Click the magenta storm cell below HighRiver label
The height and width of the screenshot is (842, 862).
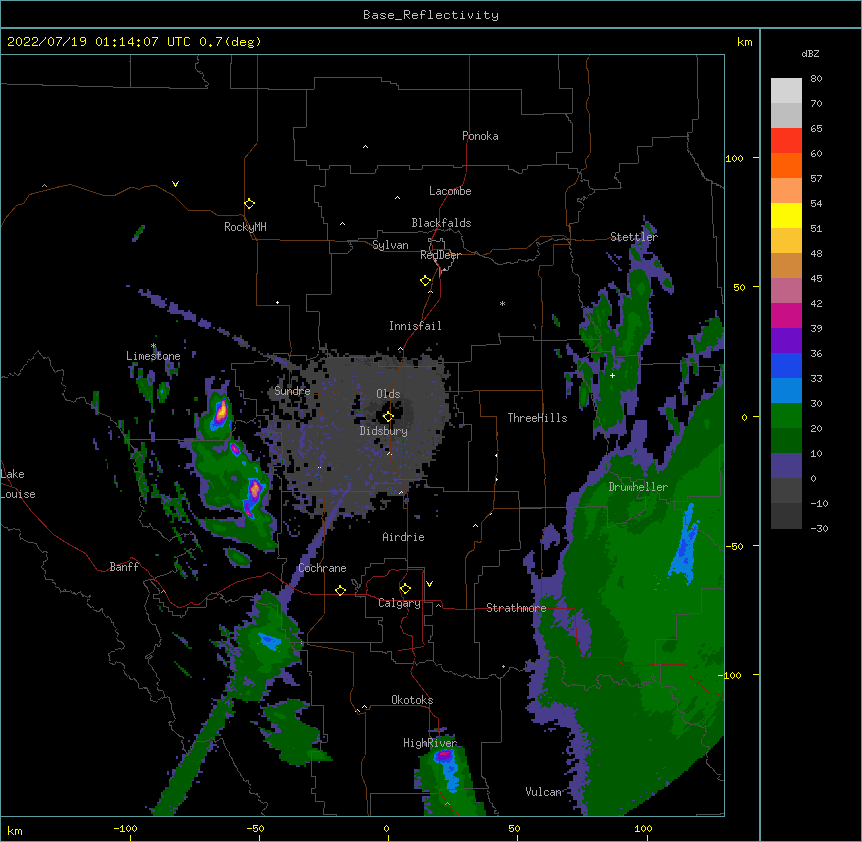coord(444,756)
